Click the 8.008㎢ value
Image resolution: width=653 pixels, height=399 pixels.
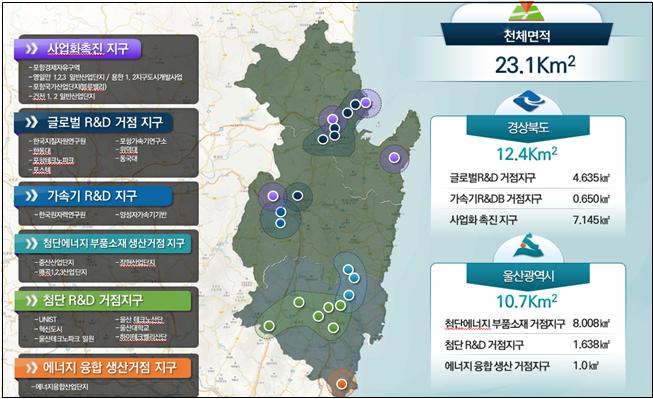[x=591, y=323]
